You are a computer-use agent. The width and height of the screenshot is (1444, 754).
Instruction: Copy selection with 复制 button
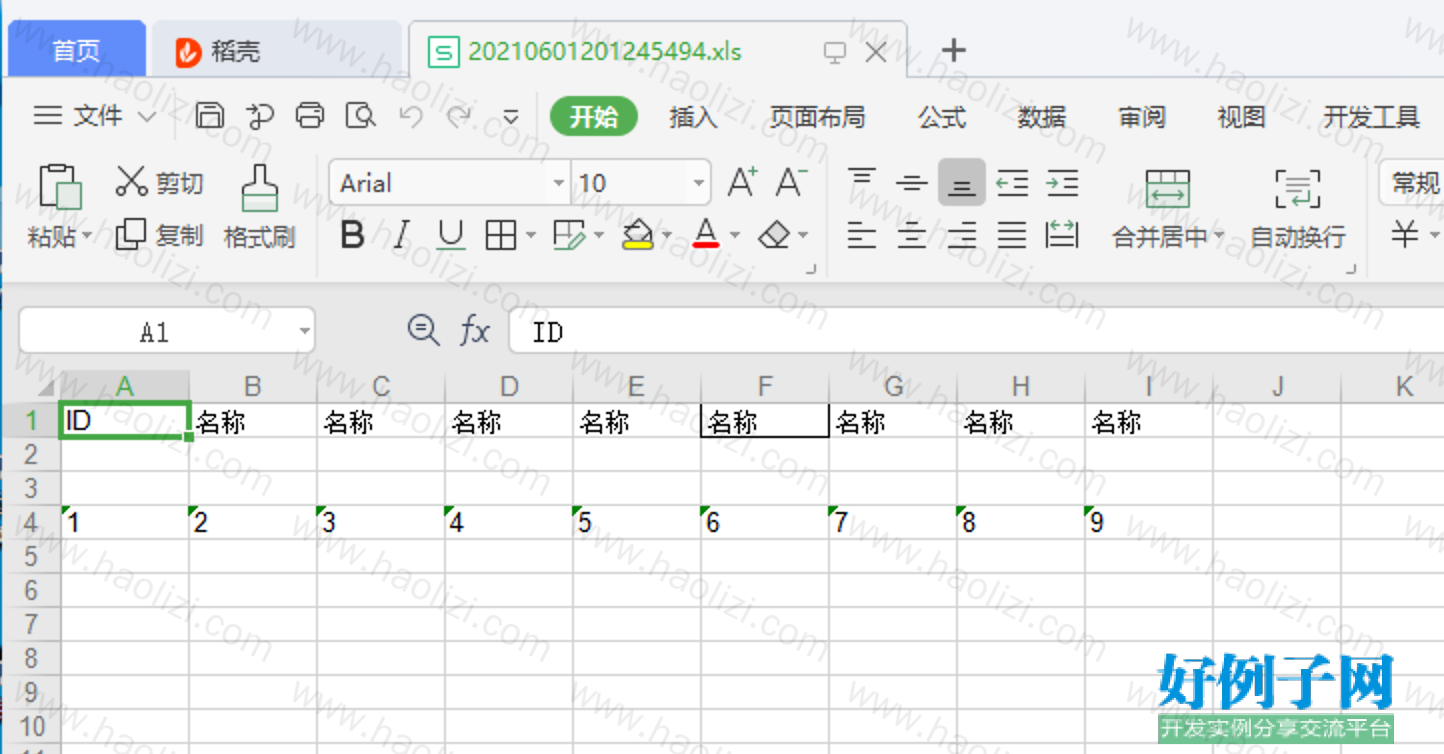(x=159, y=236)
